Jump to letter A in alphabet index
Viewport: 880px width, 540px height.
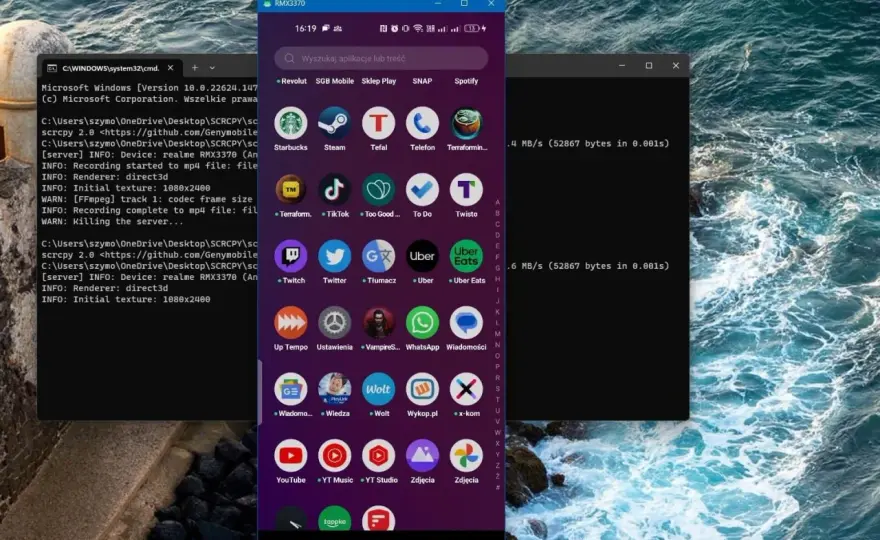[x=497, y=203]
